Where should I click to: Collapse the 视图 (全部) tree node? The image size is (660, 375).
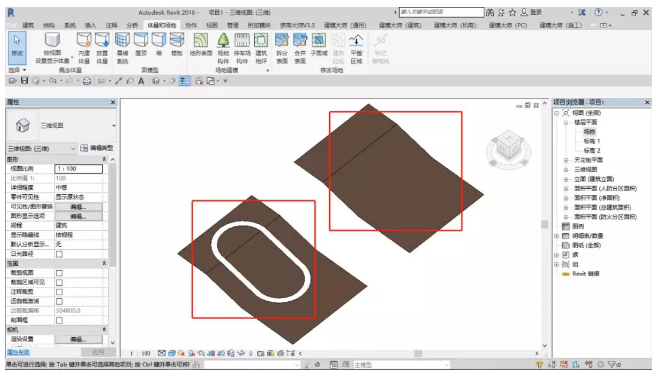tap(556, 113)
